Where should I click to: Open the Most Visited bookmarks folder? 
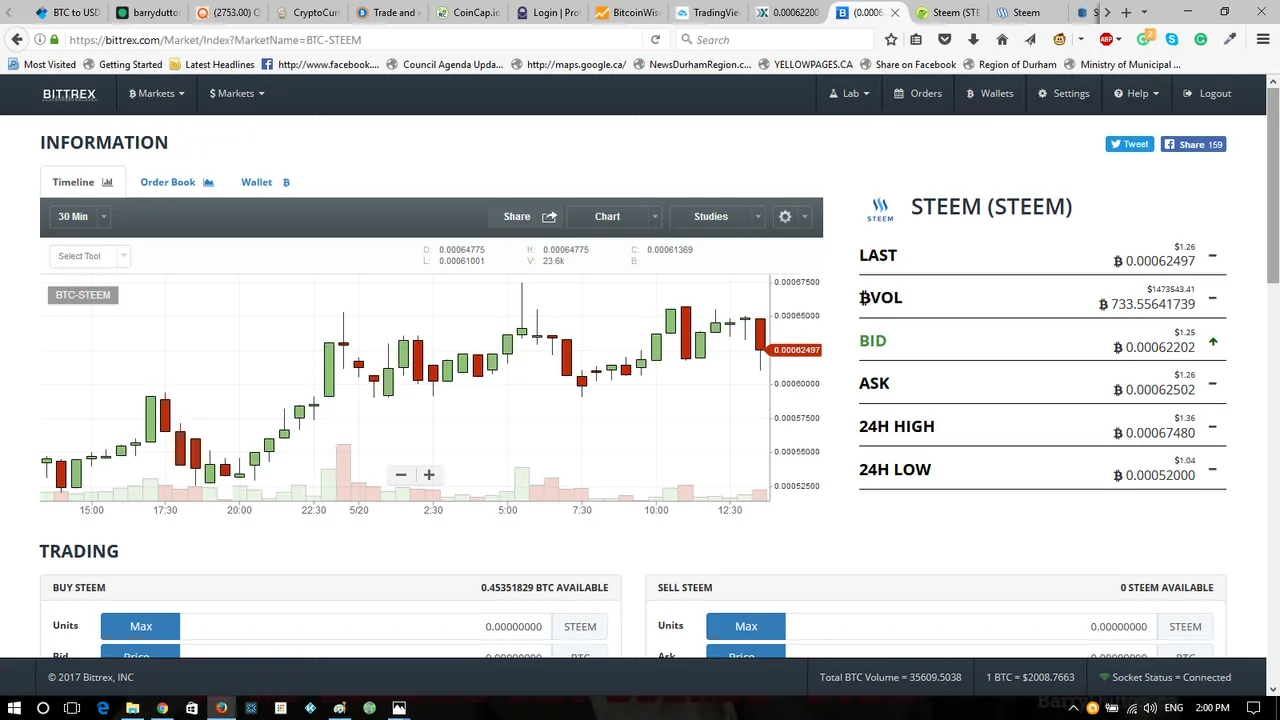coord(42,64)
